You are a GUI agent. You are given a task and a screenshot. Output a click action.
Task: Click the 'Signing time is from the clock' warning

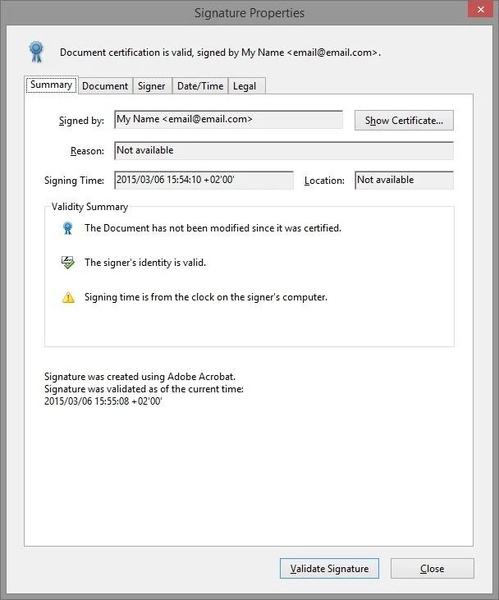(206, 297)
